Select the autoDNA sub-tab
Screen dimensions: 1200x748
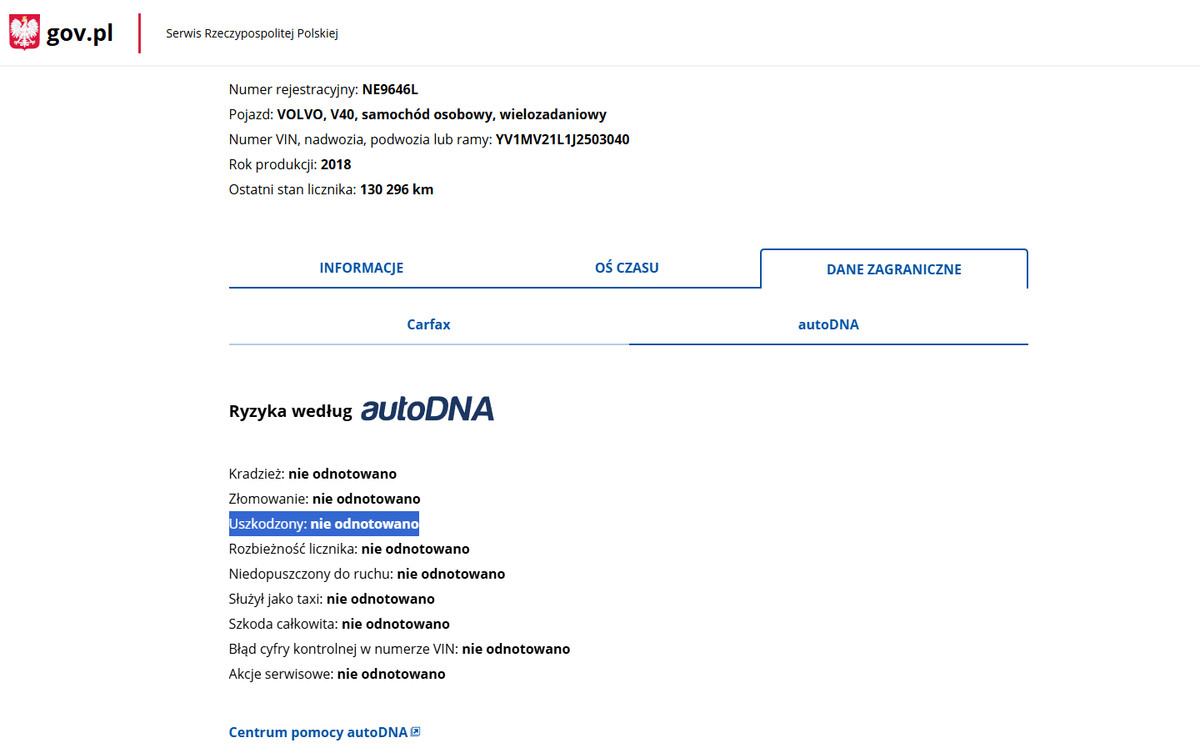pyautogui.click(x=828, y=325)
